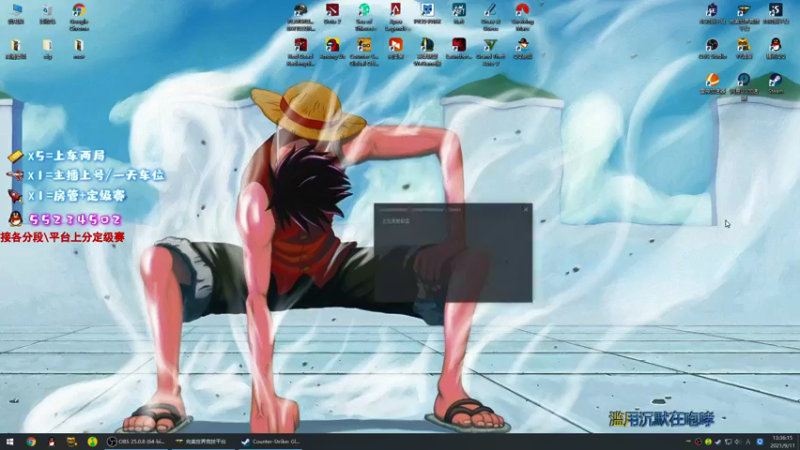Select the UU accelerator shortcut beside Steam

pyautogui.click(x=744, y=86)
